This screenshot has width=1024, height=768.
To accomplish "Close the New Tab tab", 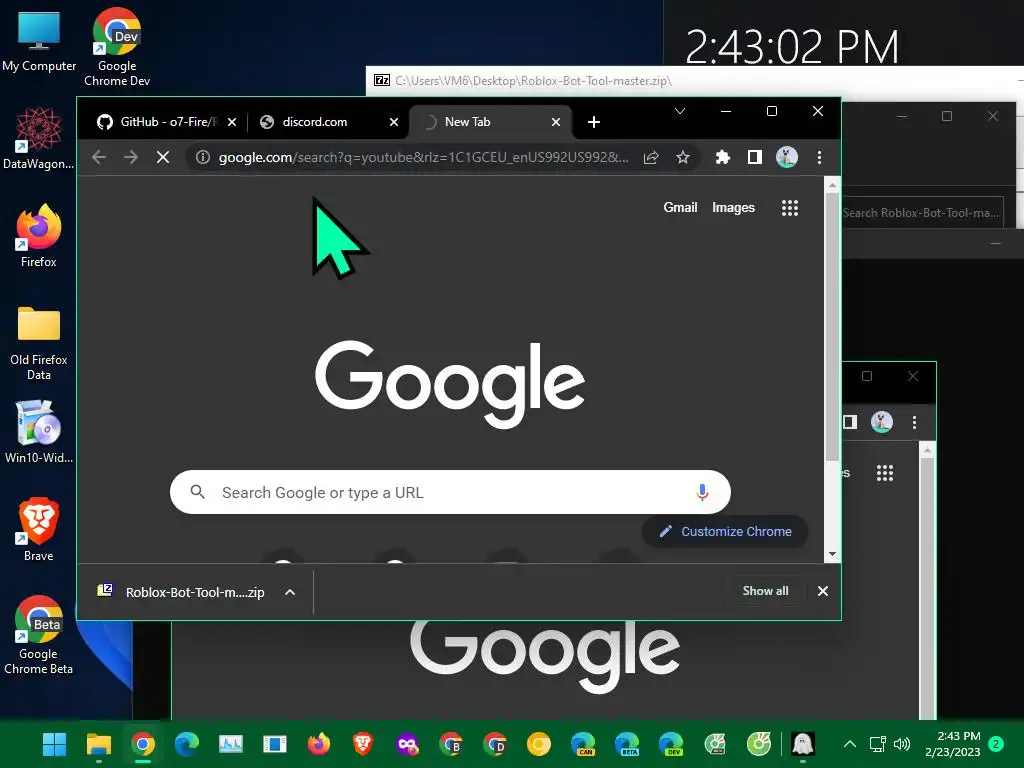I will (x=556, y=122).
